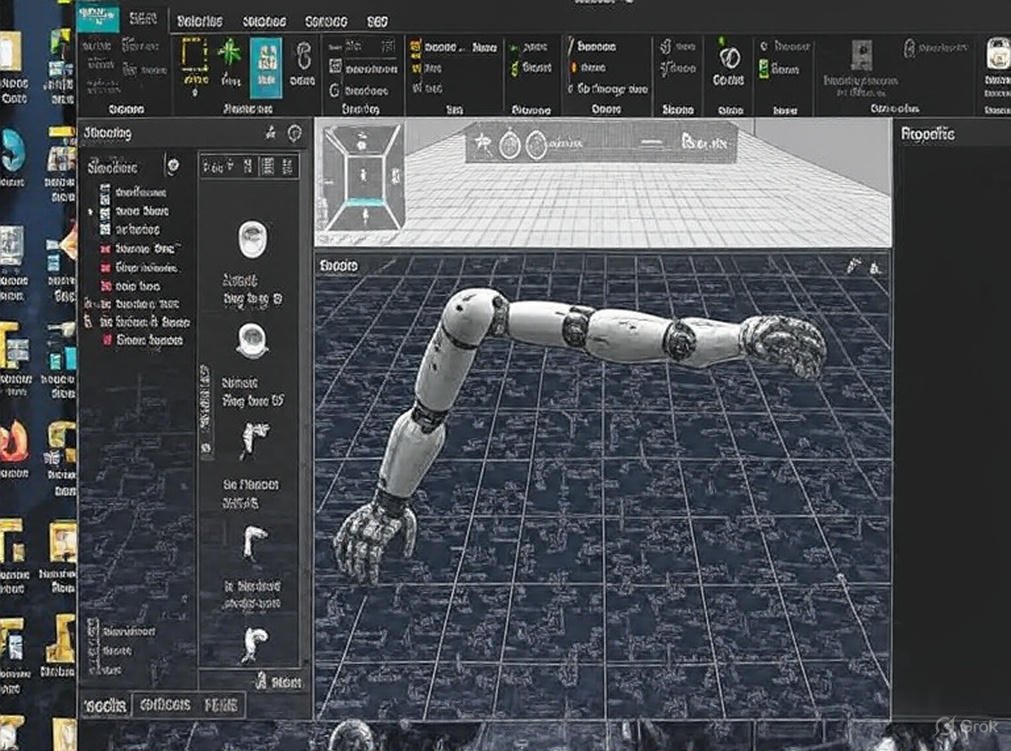Click the star icon on viewport floating toolbar
The image size is (1011, 751).
click(x=482, y=142)
